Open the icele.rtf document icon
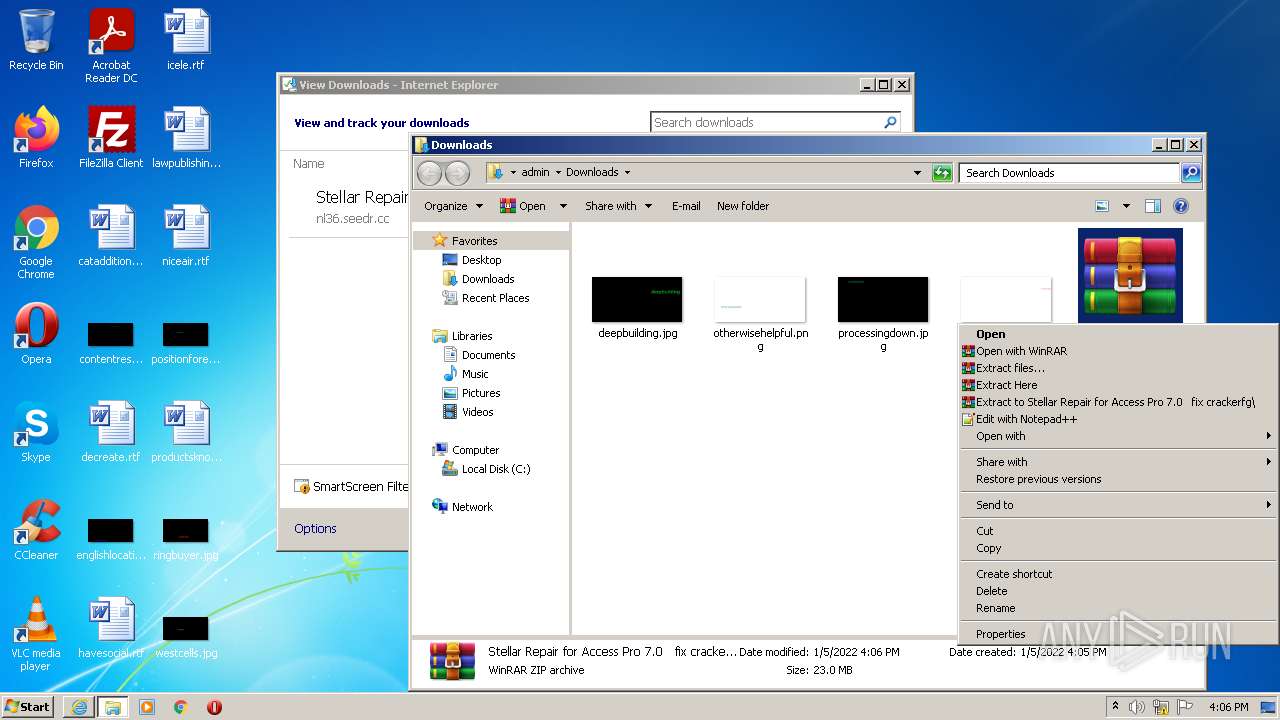This screenshot has height=720, width=1280. [x=186, y=40]
